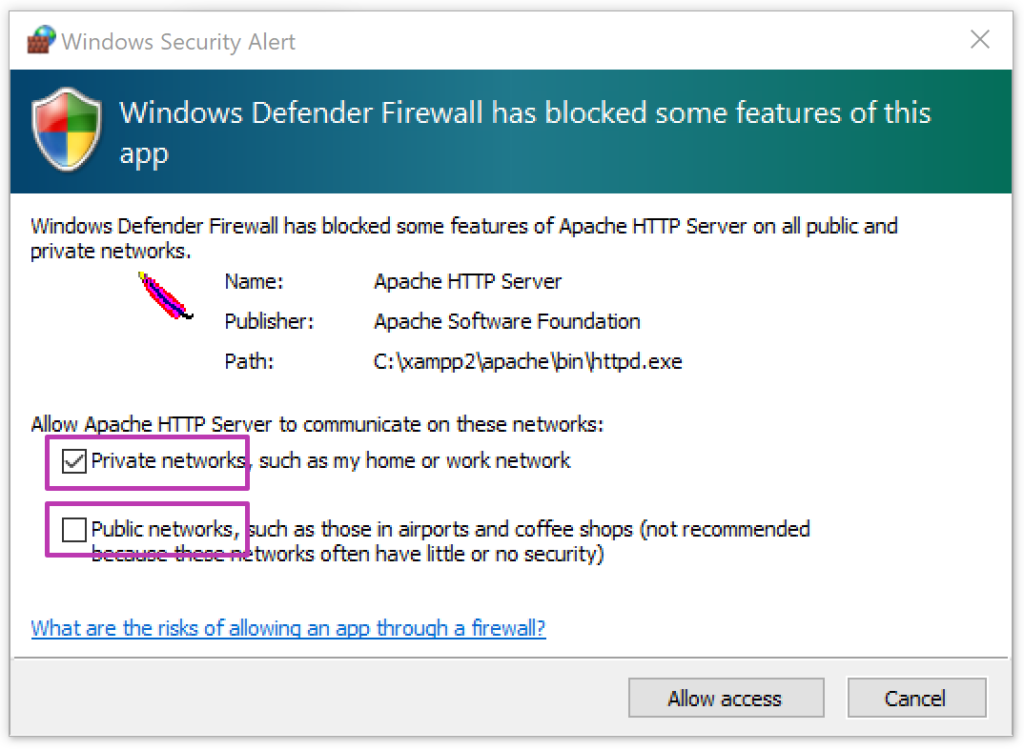The height and width of the screenshot is (751, 1024).
Task: Click the Windows Defender shield logo
Action: point(65,130)
